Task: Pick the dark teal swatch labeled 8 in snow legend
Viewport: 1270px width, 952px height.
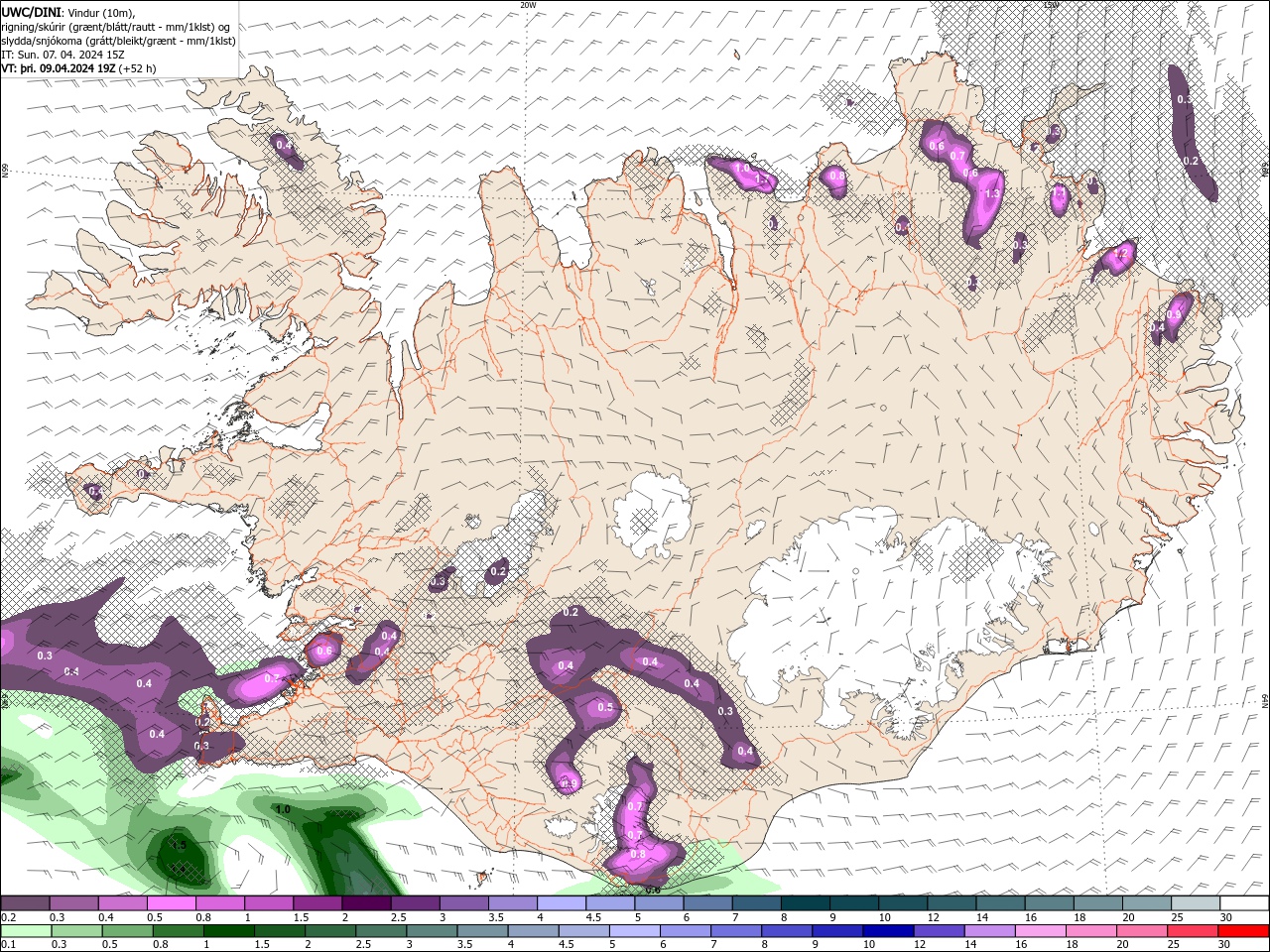Action: (x=804, y=902)
